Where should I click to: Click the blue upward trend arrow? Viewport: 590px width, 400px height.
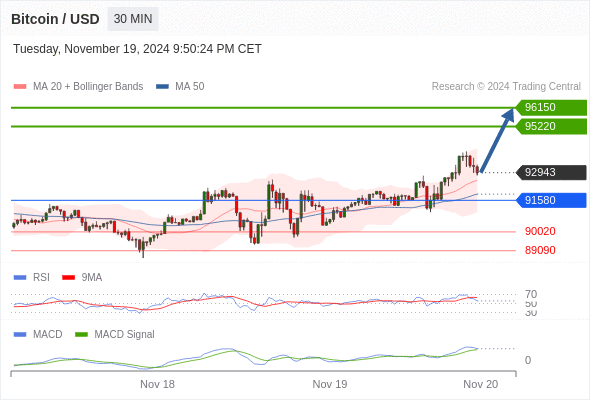point(497,141)
